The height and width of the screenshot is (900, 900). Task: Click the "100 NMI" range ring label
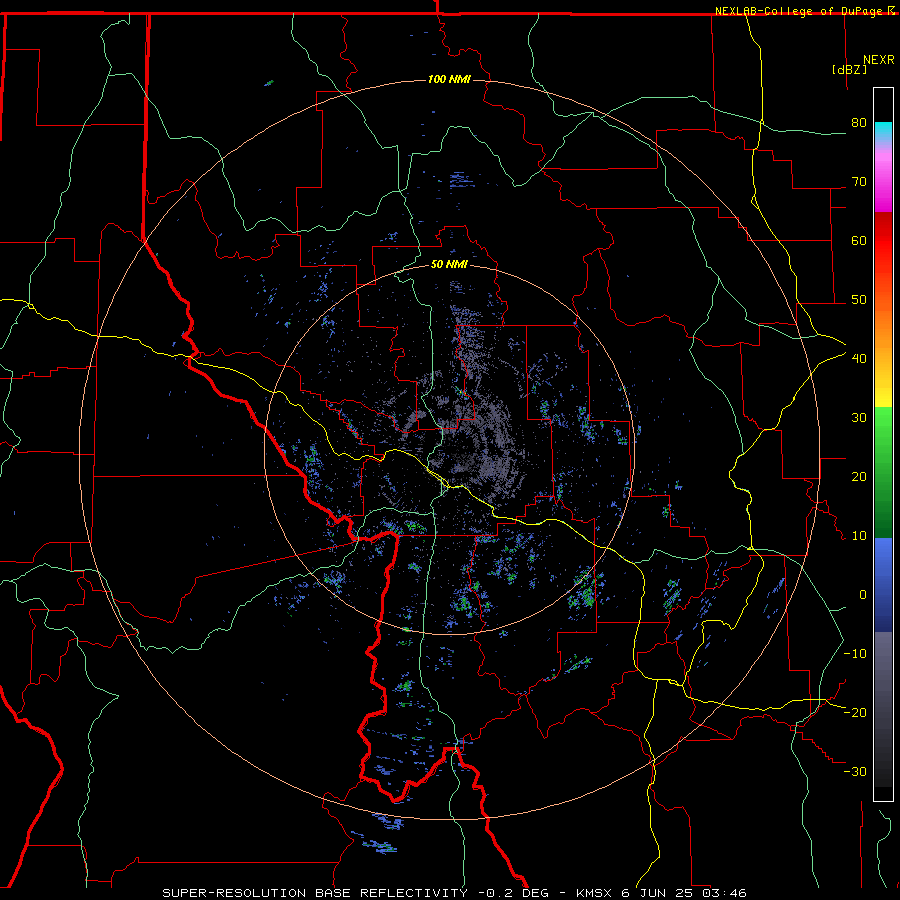coord(449,79)
